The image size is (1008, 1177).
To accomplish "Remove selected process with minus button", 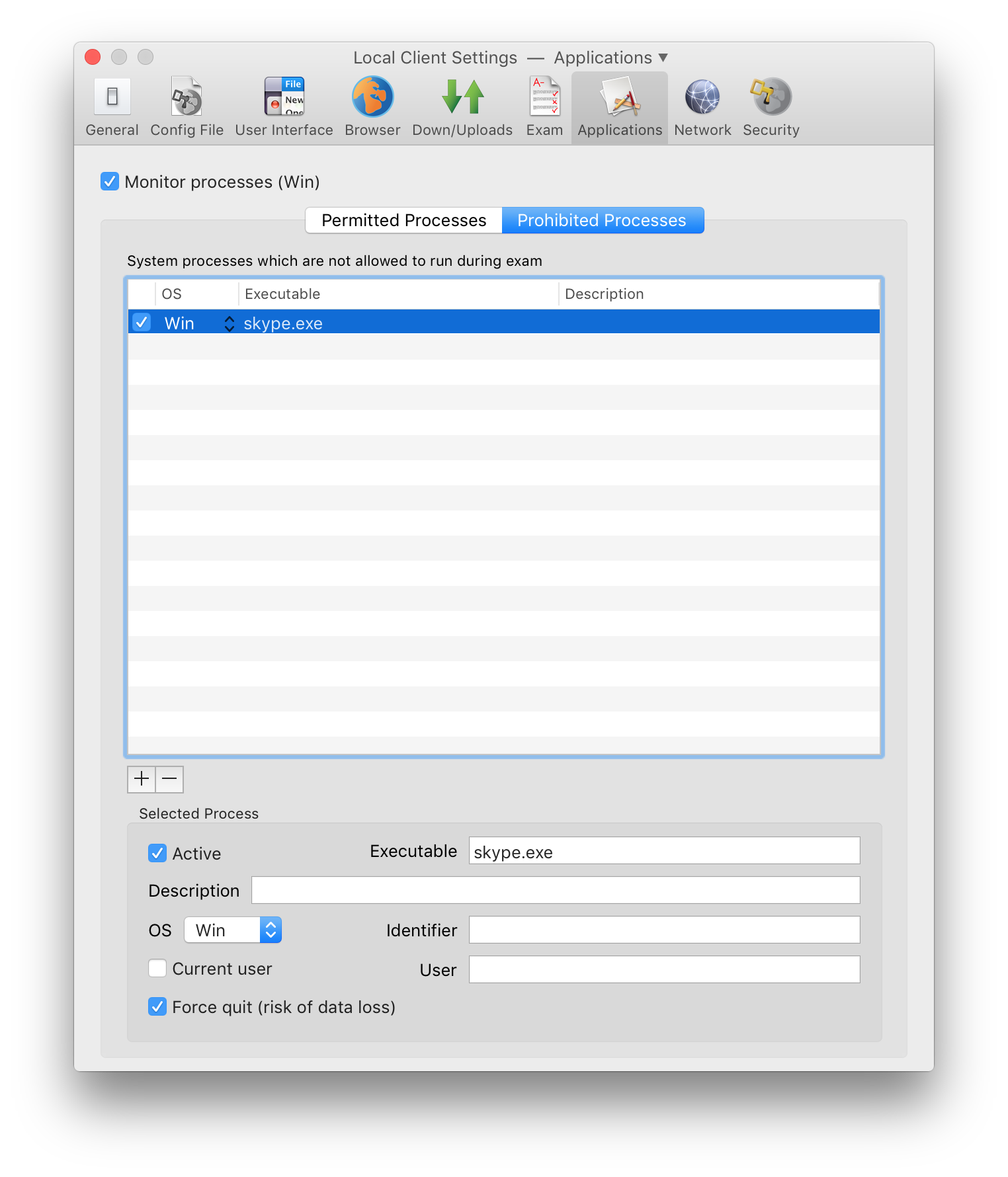I will click(169, 779).
